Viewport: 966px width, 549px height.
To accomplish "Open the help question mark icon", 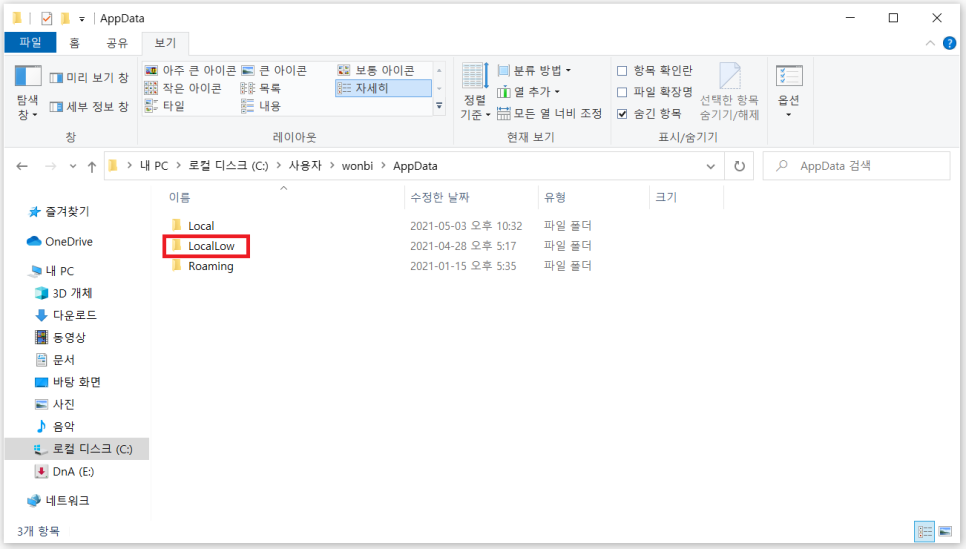I will pyautogui.click(x=949, y=43).
